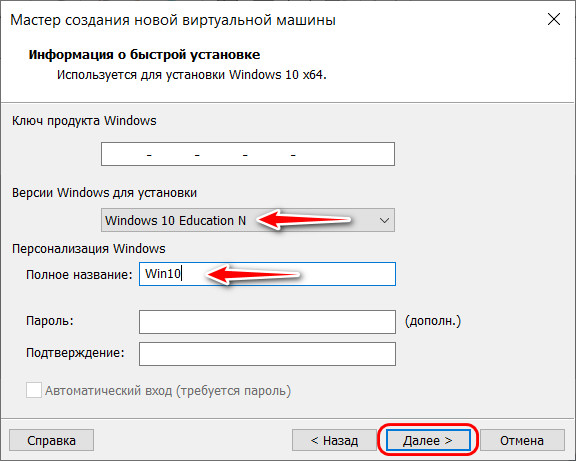This screenshot has width=576, height=461.
Task: Open help with the Справка button
Action: (51, 440)
